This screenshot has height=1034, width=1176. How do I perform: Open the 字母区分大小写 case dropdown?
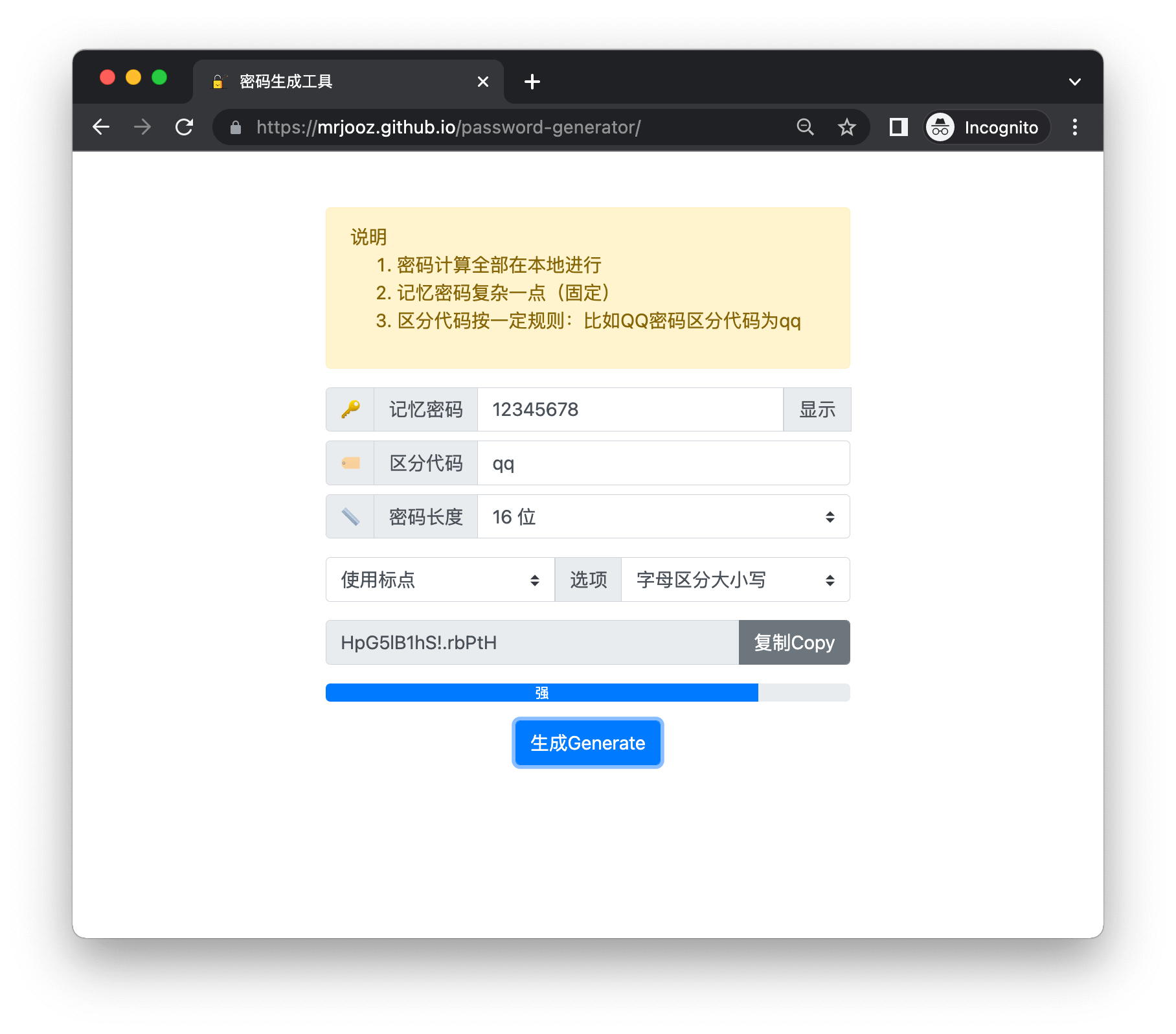point(735,579)
